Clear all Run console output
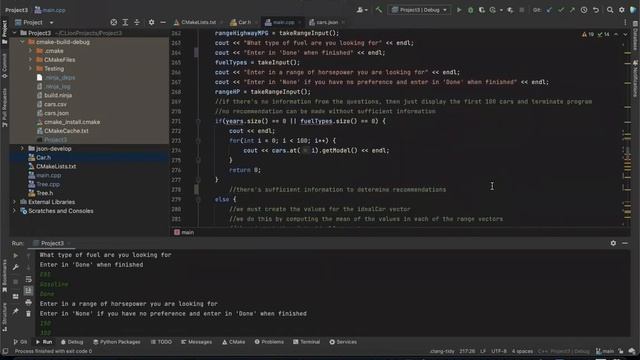This screenshot has height=360, width=640. click(28, 313)
